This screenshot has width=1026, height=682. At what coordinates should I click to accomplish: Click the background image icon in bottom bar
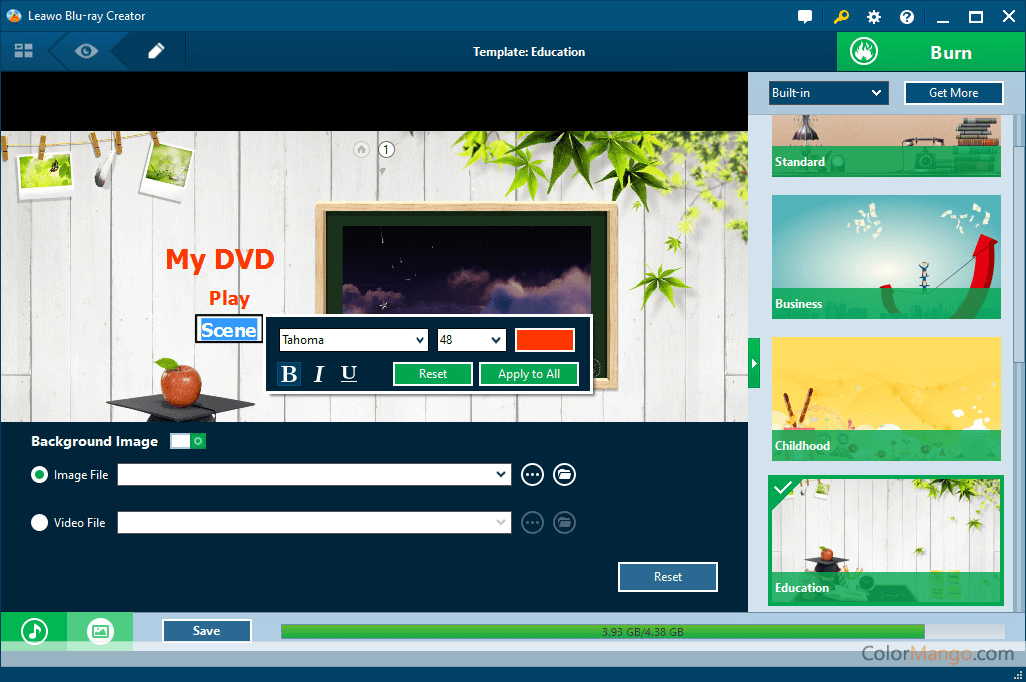tap(100, 631)
